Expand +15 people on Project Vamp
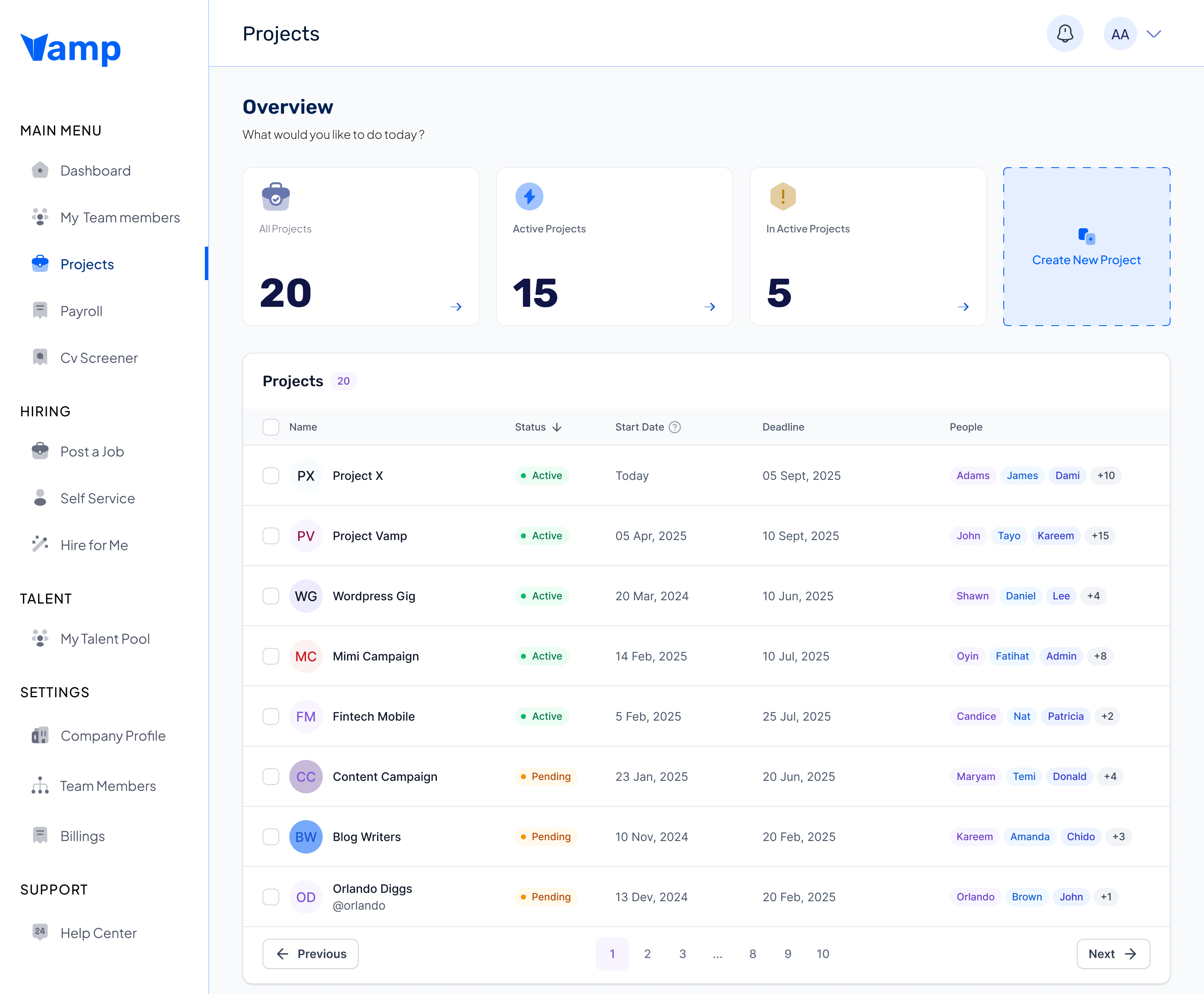Image resolution: width=1204 pixels, height=994 pixels. pos(1100,536)
